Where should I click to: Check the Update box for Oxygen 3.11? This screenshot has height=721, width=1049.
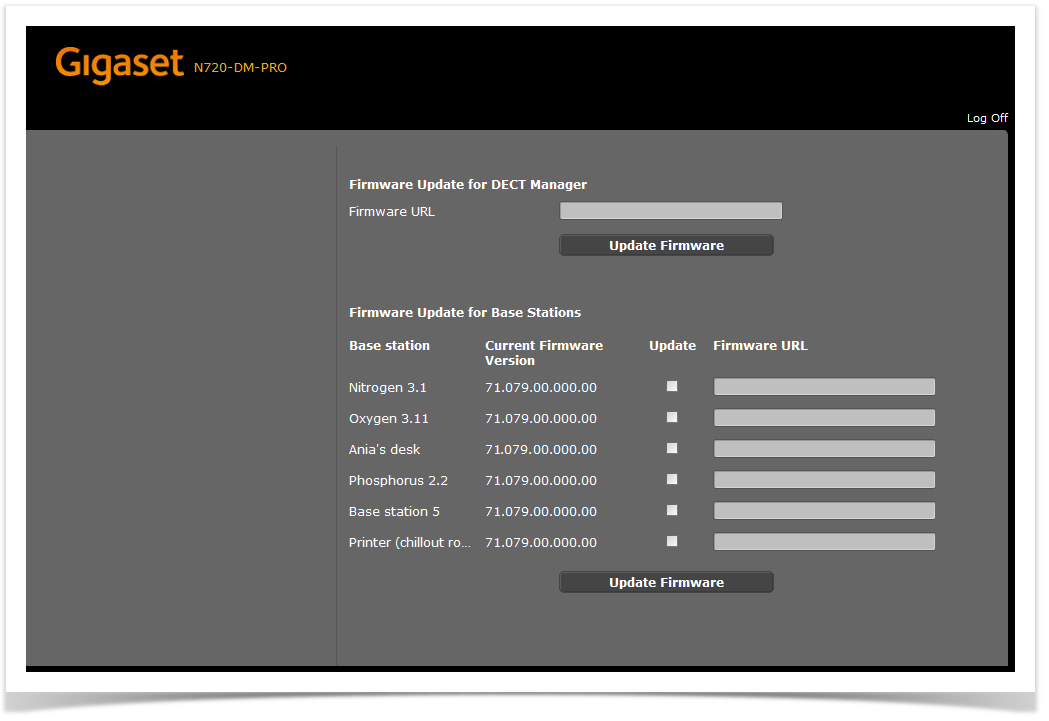point(672,417)
